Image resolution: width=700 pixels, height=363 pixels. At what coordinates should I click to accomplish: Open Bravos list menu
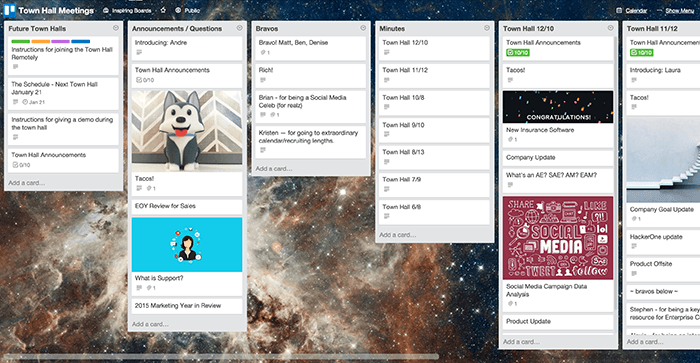tap(363, 28)
